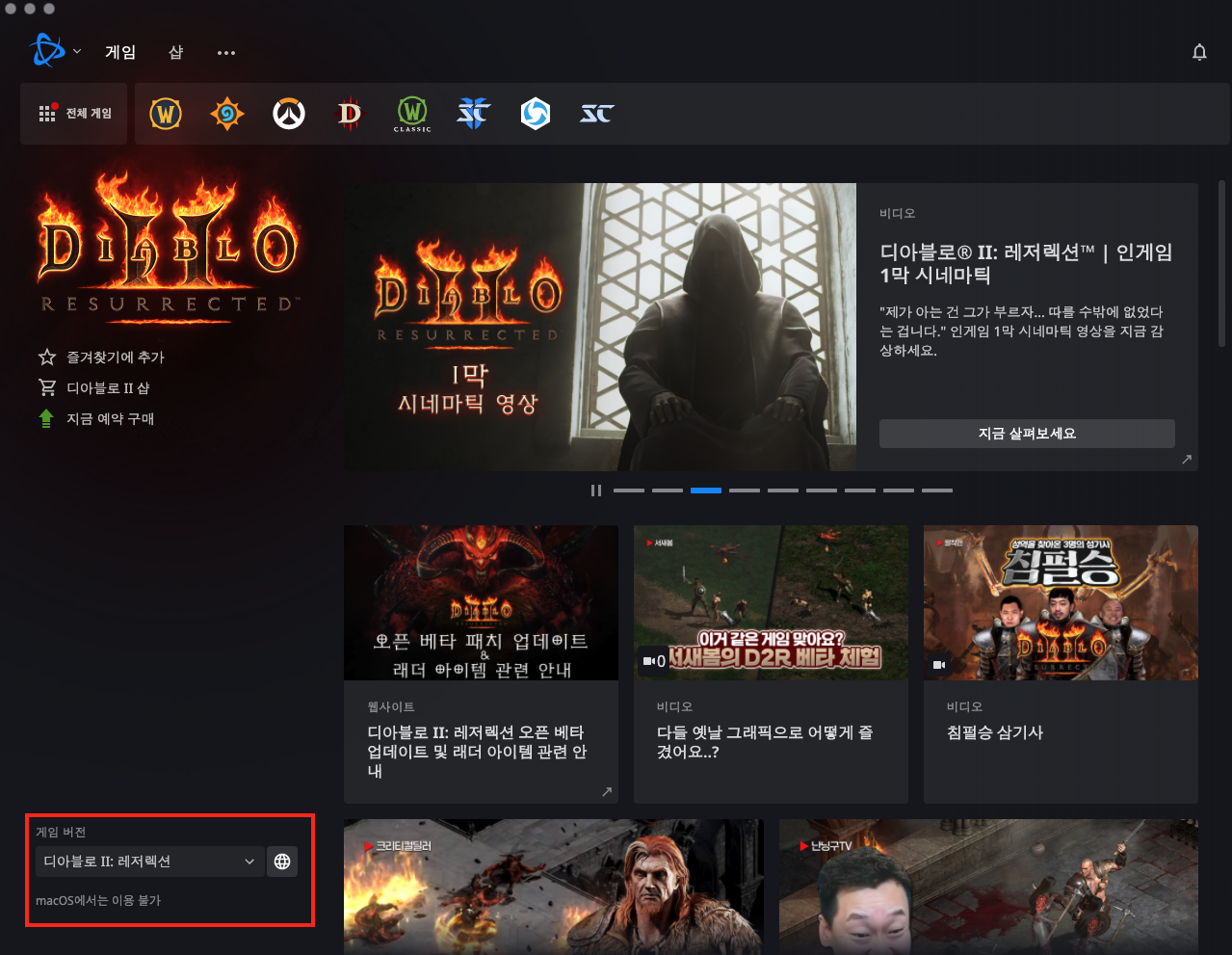Jump to seventh carousel slide indicator
Image resolution: width=1232 pixels, height=955 pixels.
click(x=860, y=491)
